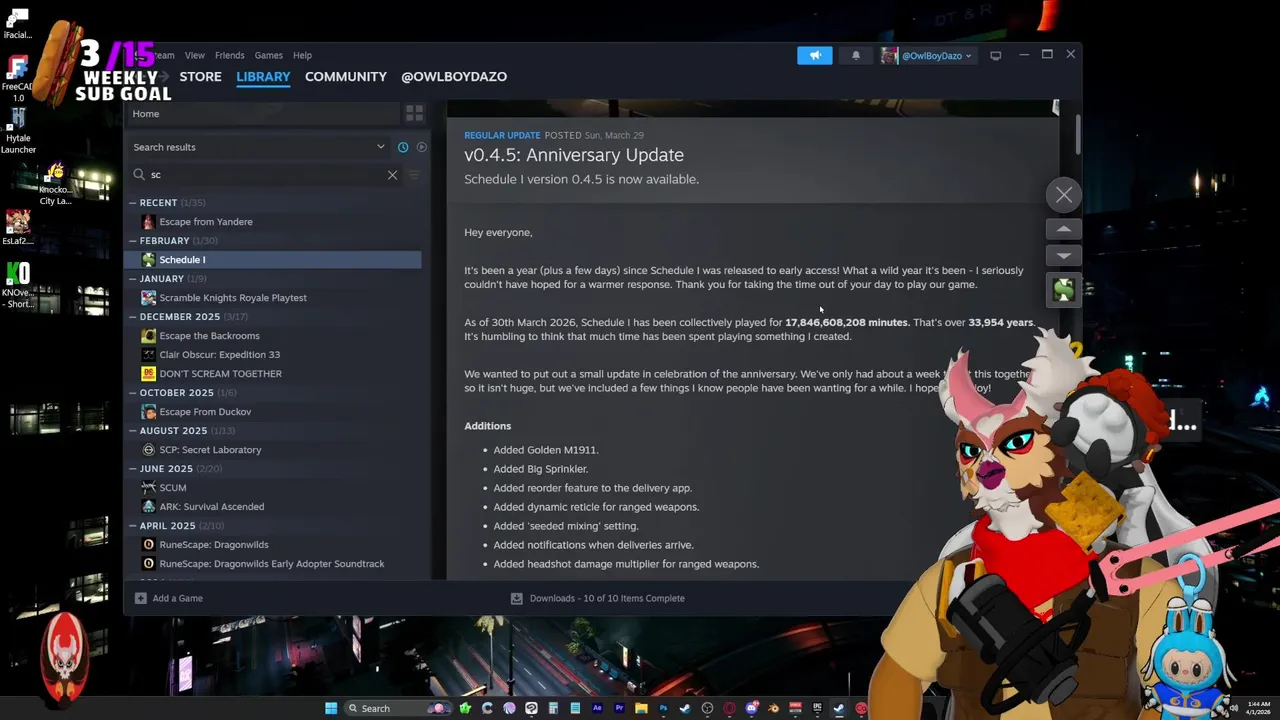
Task: Collapse the JANUARY group
Action: click(x=132, y=279)
